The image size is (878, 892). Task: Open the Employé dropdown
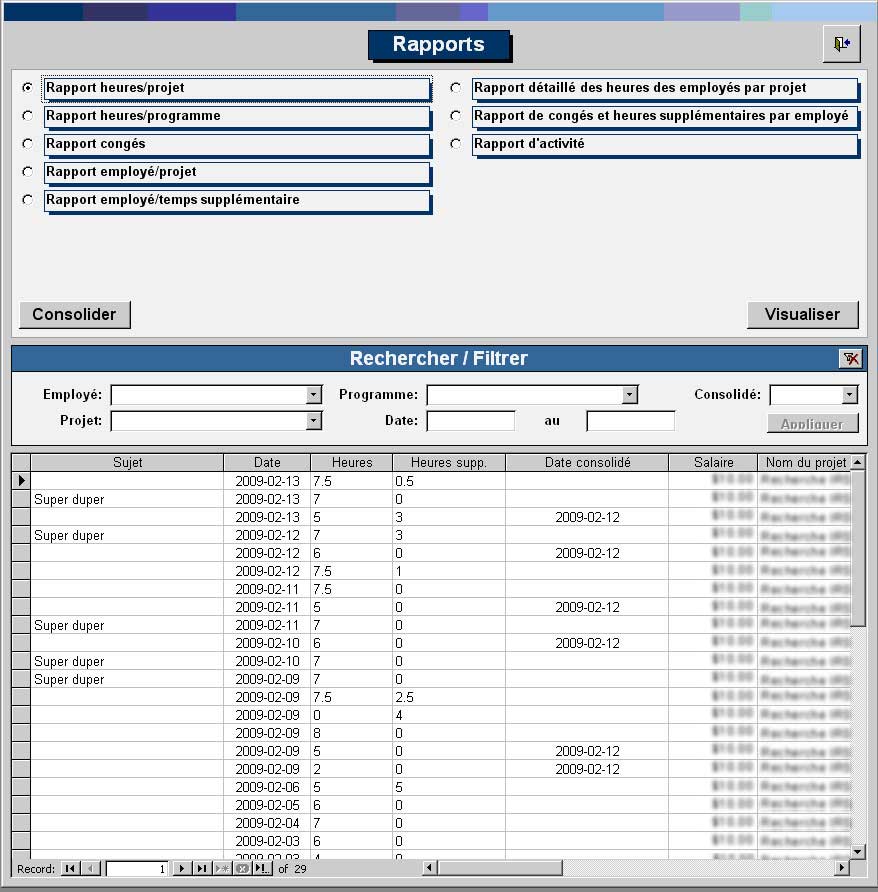coord(314,395)
